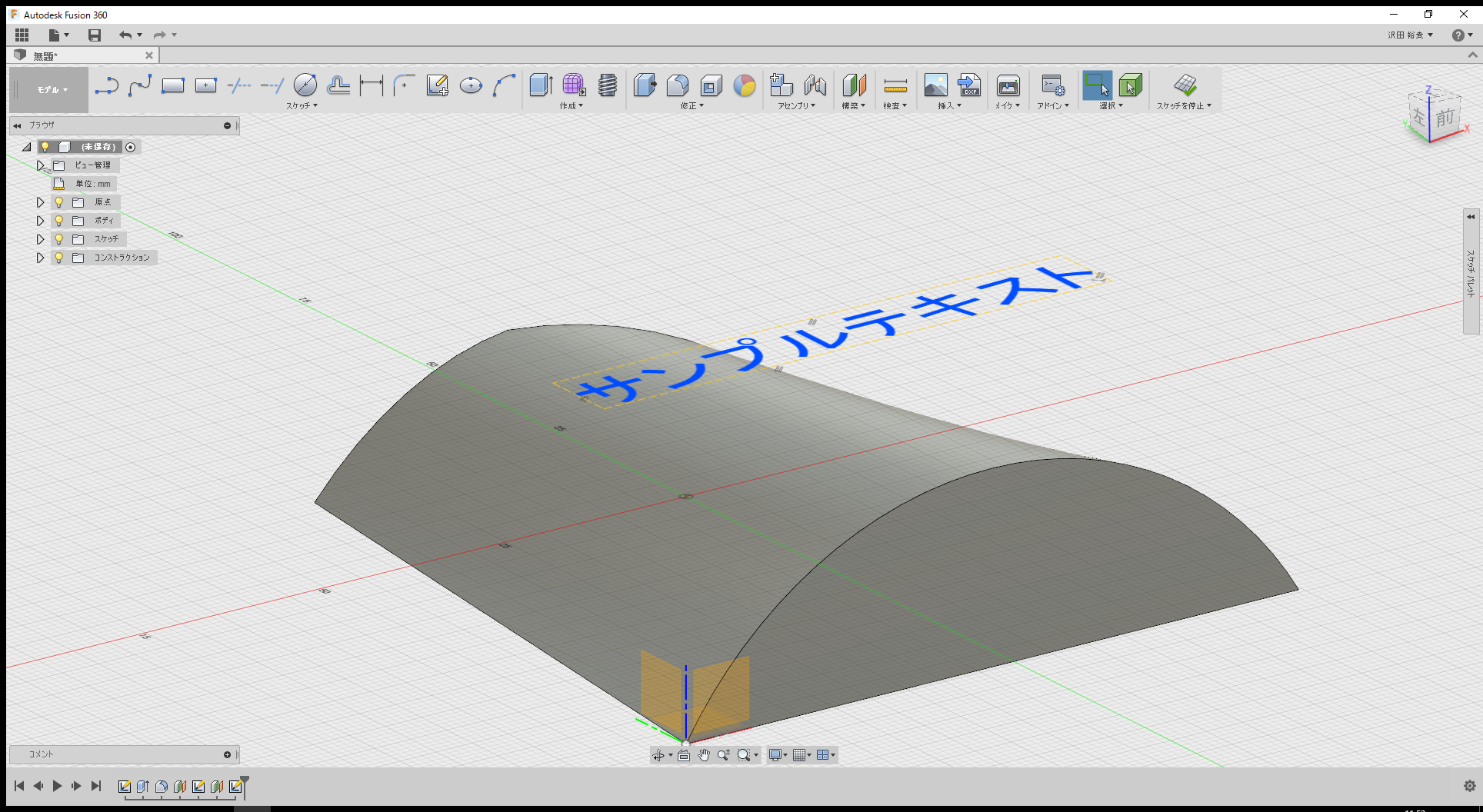Toggle visibility bulb for 原点 folder

[x=58, y=202]
